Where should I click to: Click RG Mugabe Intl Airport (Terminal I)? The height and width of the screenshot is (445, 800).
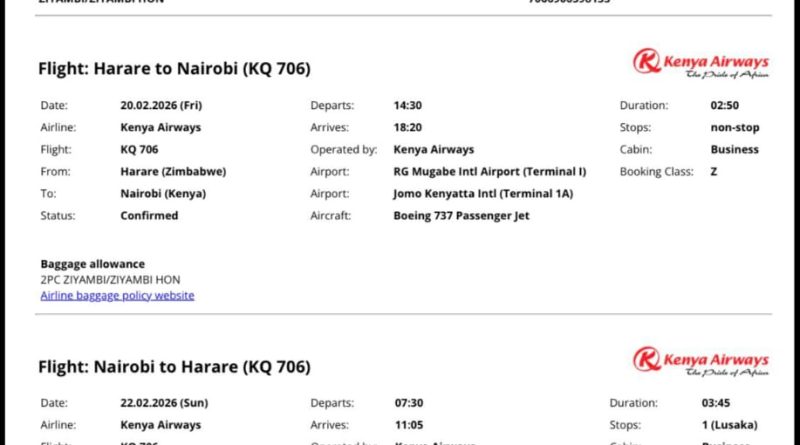point(490,171)
